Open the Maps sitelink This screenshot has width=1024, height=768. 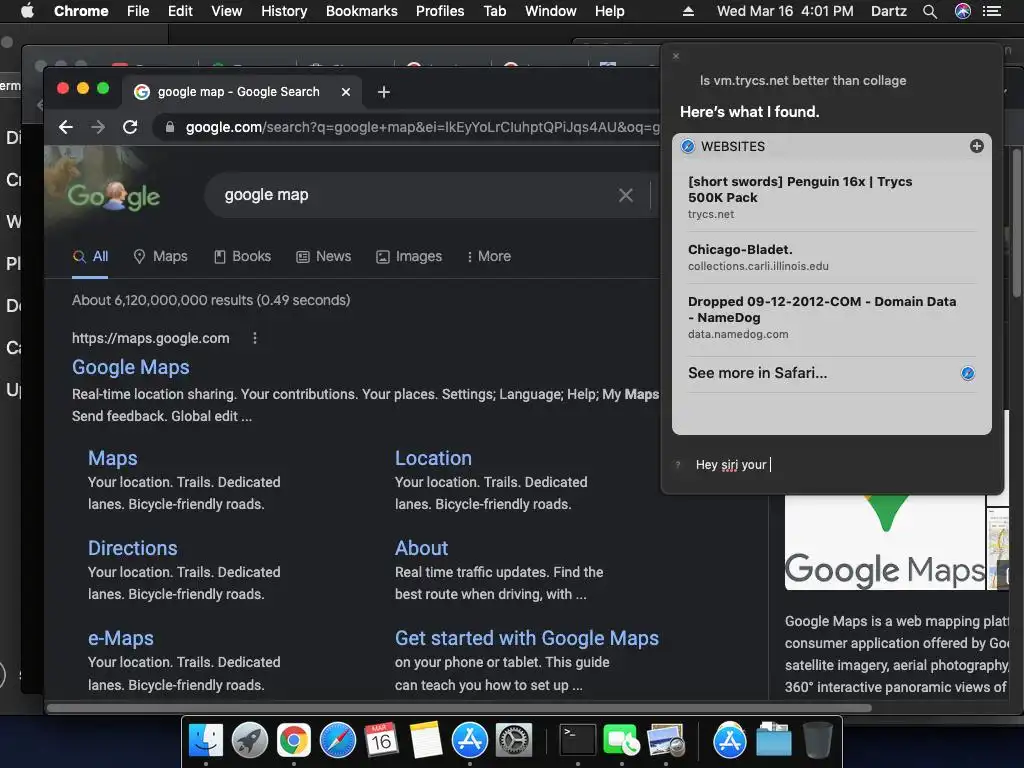pos(113,458)
